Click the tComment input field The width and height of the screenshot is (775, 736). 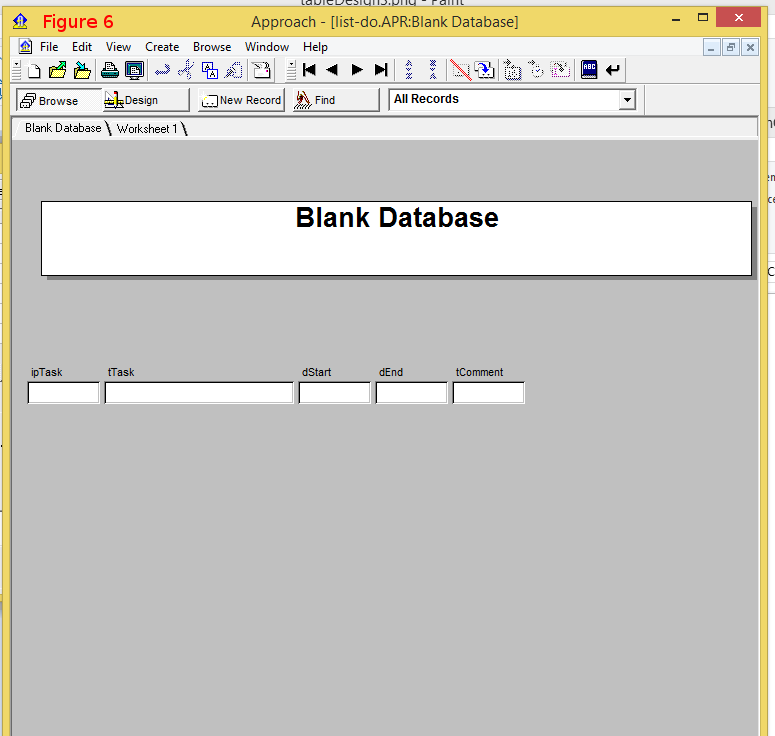[489, 393]
